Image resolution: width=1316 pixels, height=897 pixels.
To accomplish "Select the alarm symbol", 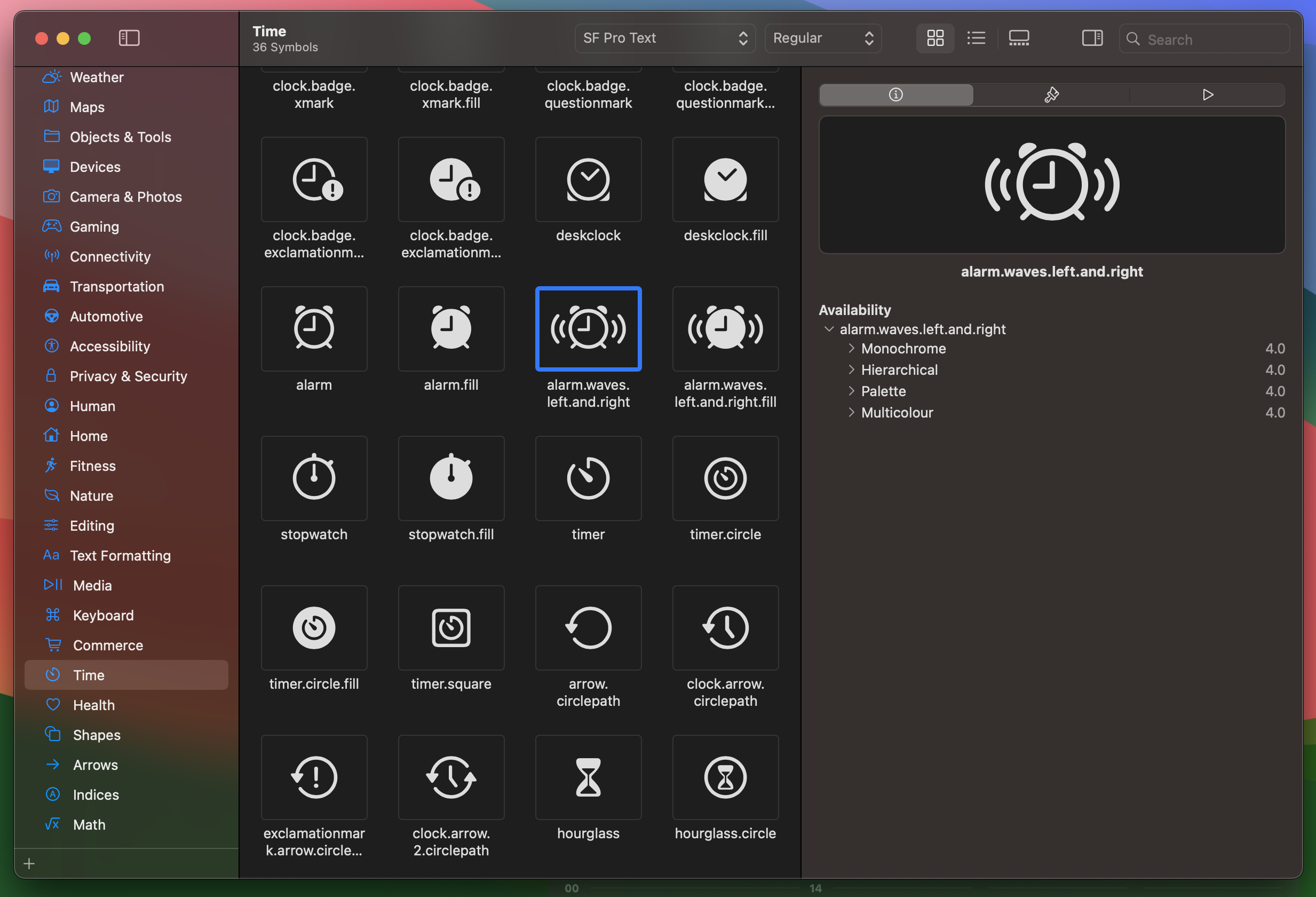I will pyautogui.click(x=314, y=329).
